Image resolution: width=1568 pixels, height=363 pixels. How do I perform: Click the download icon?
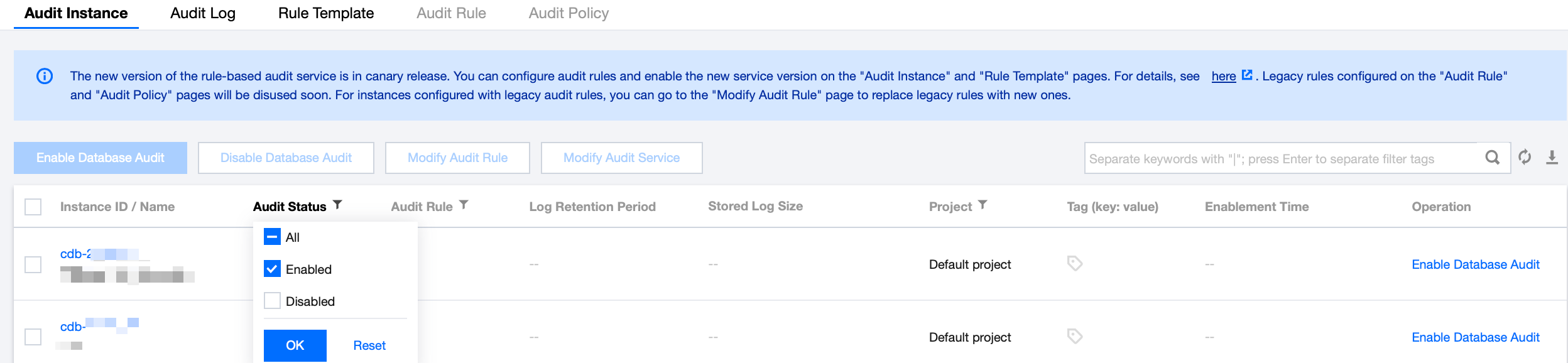1552,158
